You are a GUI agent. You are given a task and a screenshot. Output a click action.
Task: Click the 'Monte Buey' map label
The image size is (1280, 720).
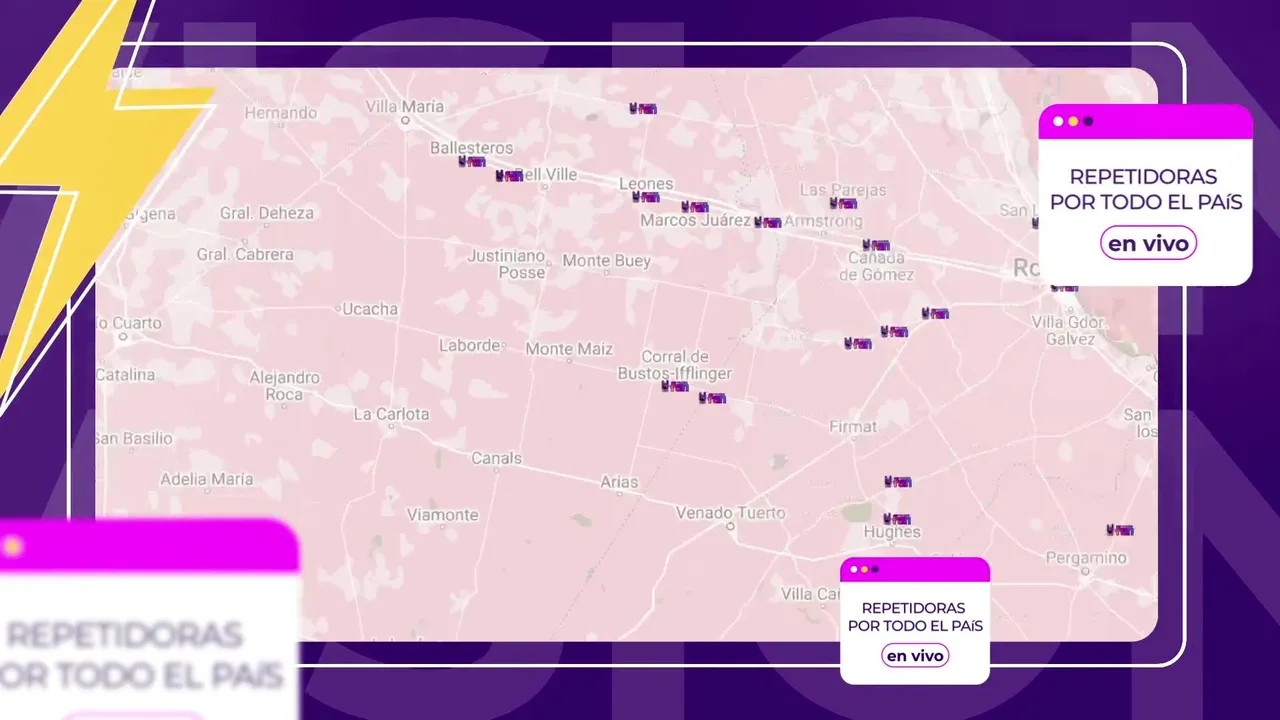coord(606,261)
